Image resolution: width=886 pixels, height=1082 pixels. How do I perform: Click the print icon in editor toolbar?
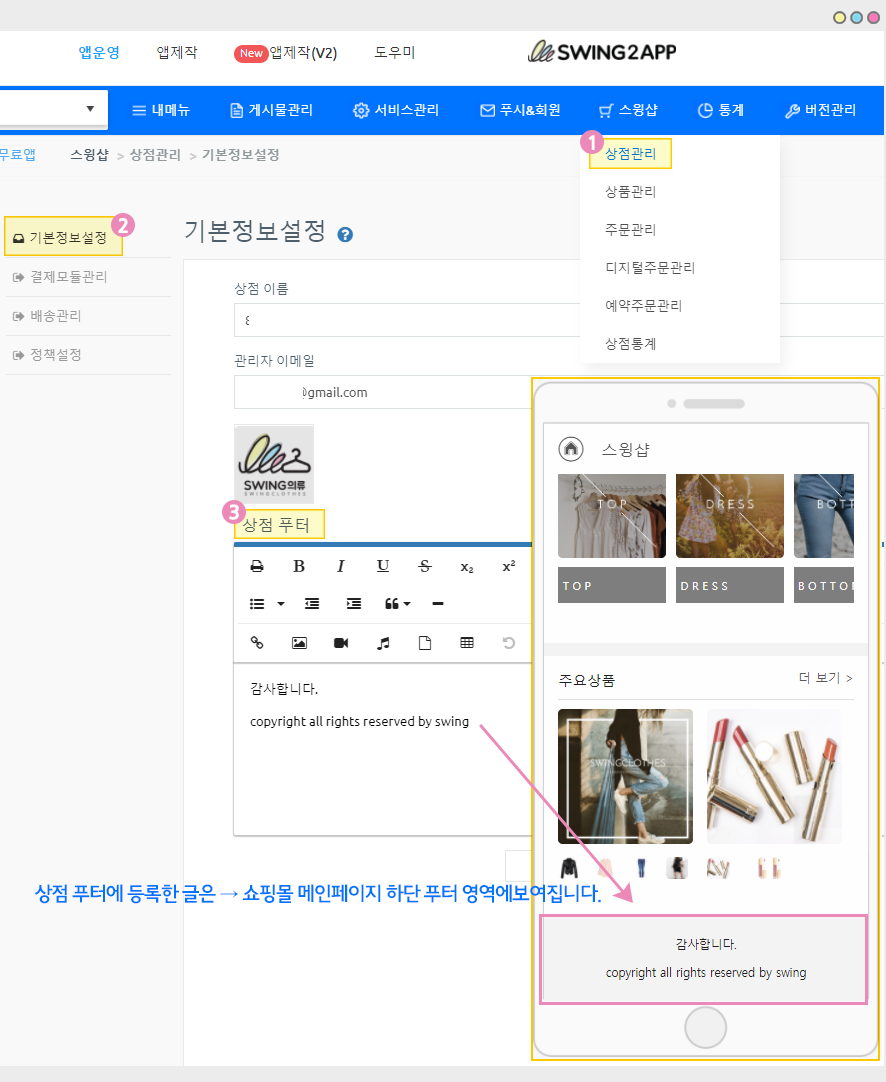[x=257, y=566]
